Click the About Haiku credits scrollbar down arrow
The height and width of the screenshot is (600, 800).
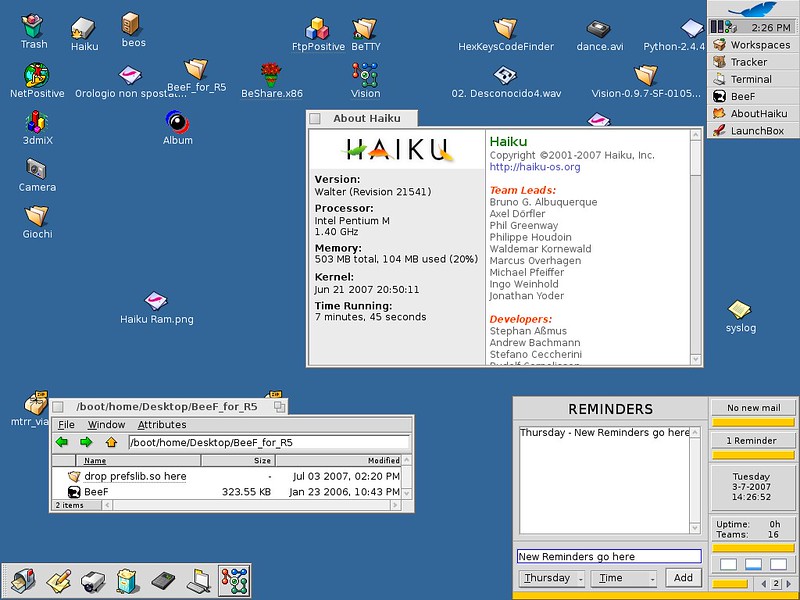pos(695,359)
